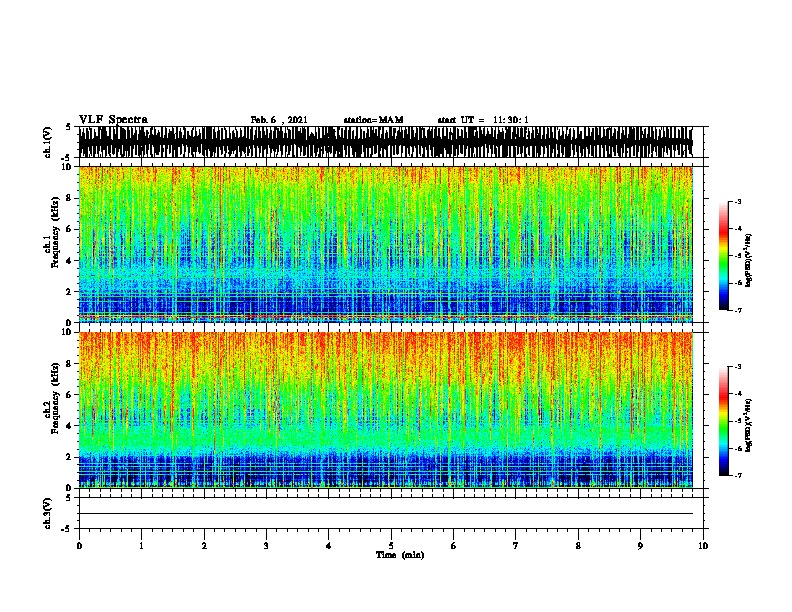Click time-axis tick label "1"
The height and width of the screenshot is (612, 792).
coord(141,546)
